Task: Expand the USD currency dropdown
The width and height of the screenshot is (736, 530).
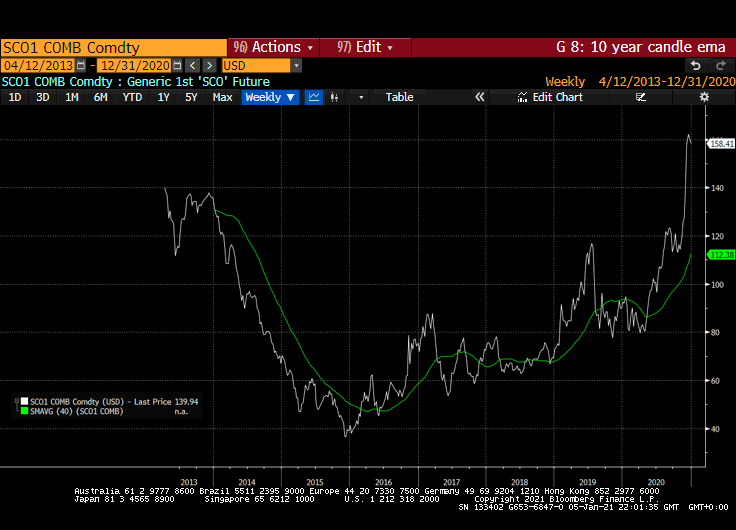Action: [296, 65]
